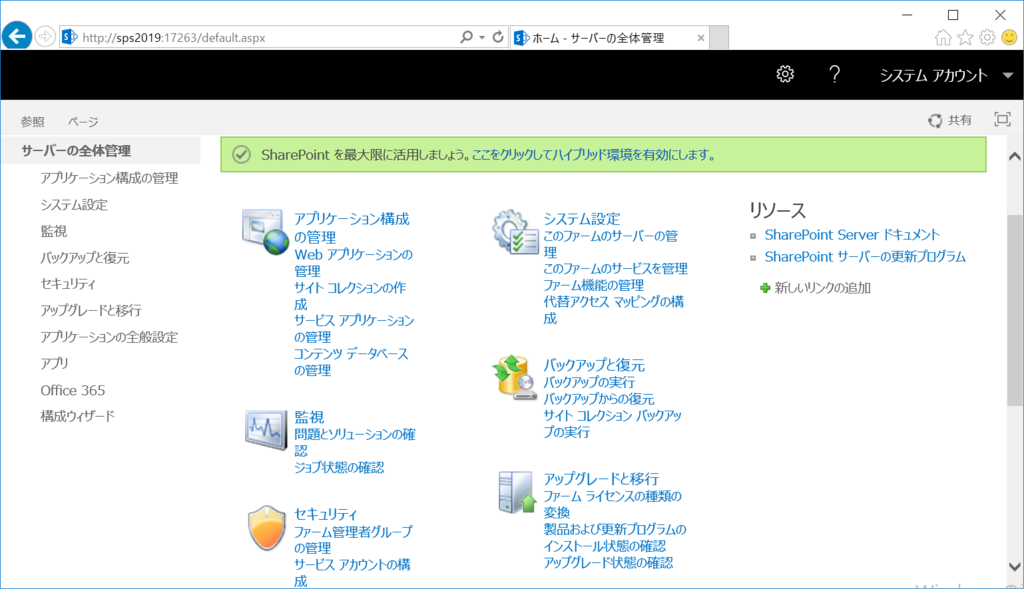Open サイト コレクション バックアップの実行 link
Screen dimensions: 1024x589
point(613,423)
